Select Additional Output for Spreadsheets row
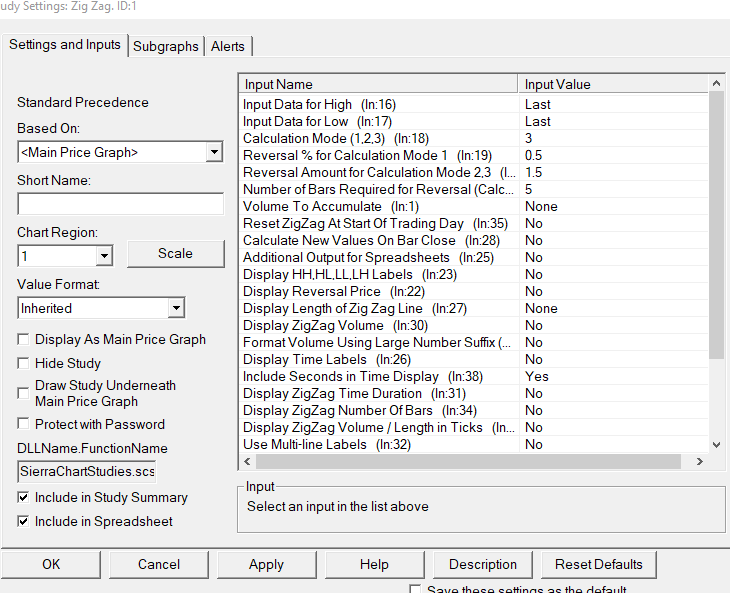The width and height of the screenshot is (730, 593). (474, 257)
